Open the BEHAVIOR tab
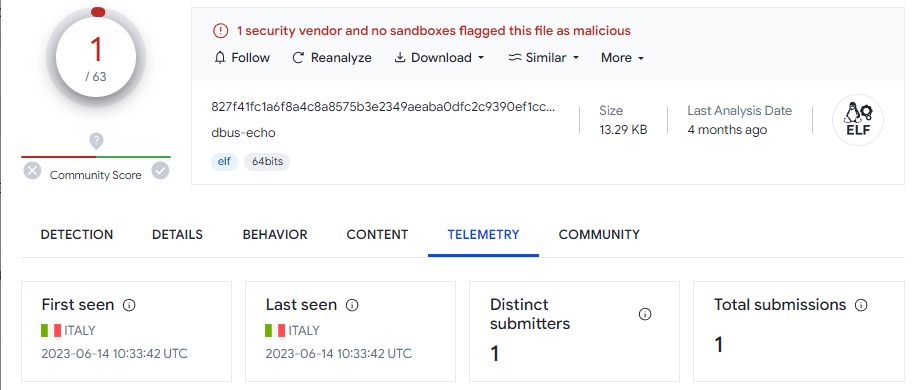918x390 pixels. click(275, 235)
